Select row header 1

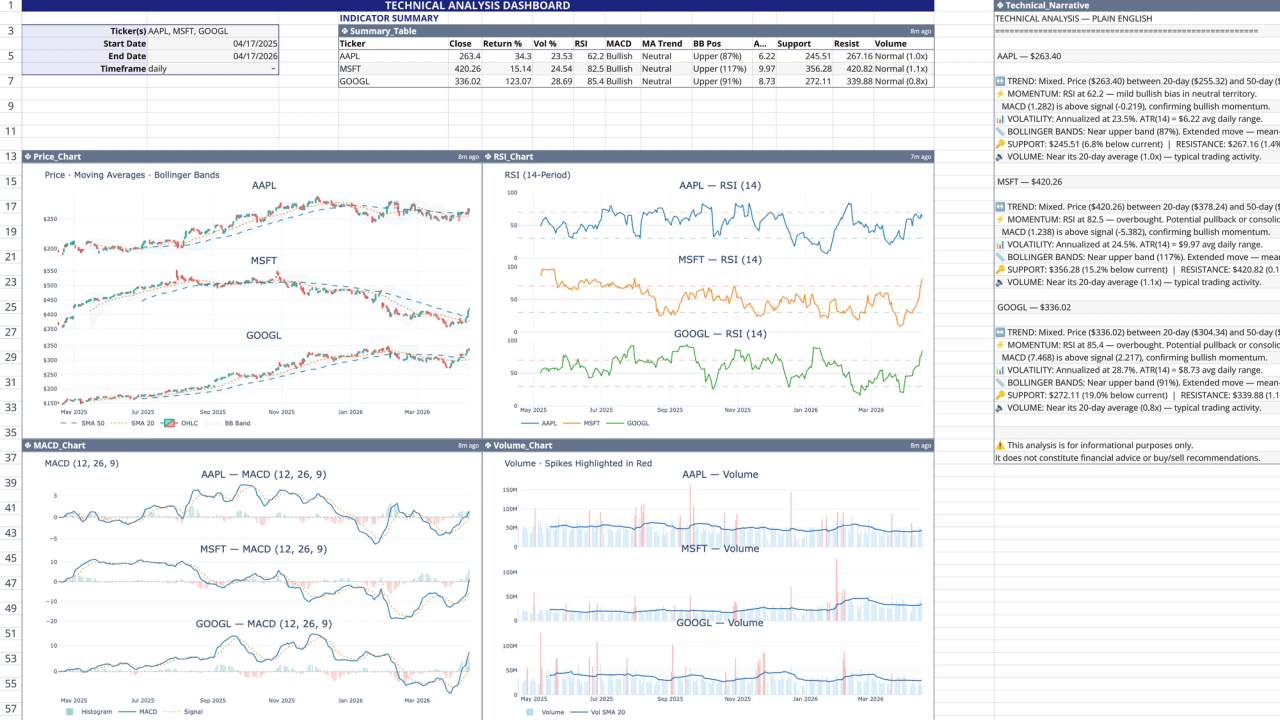click(10, 5)
